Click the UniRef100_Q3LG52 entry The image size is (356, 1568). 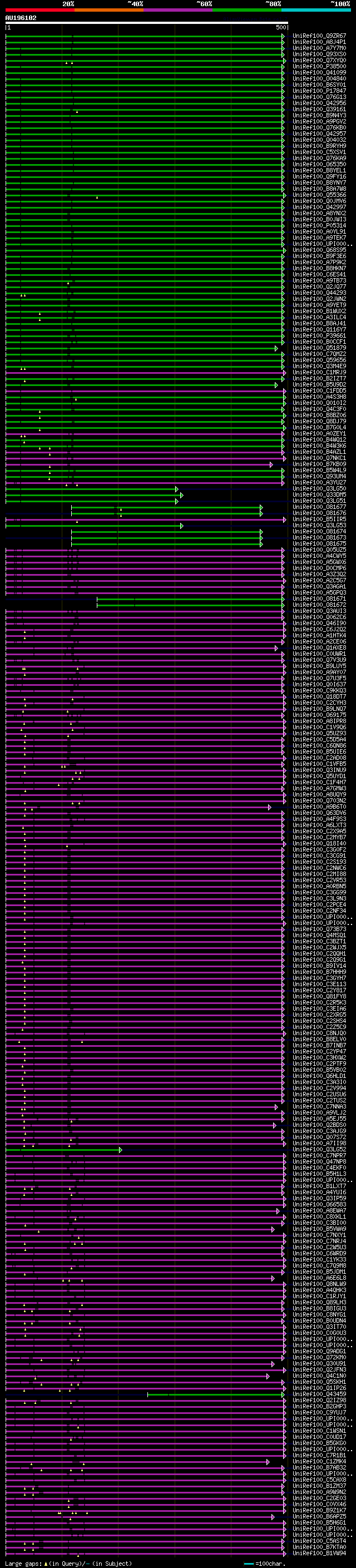coord(319,1149)
